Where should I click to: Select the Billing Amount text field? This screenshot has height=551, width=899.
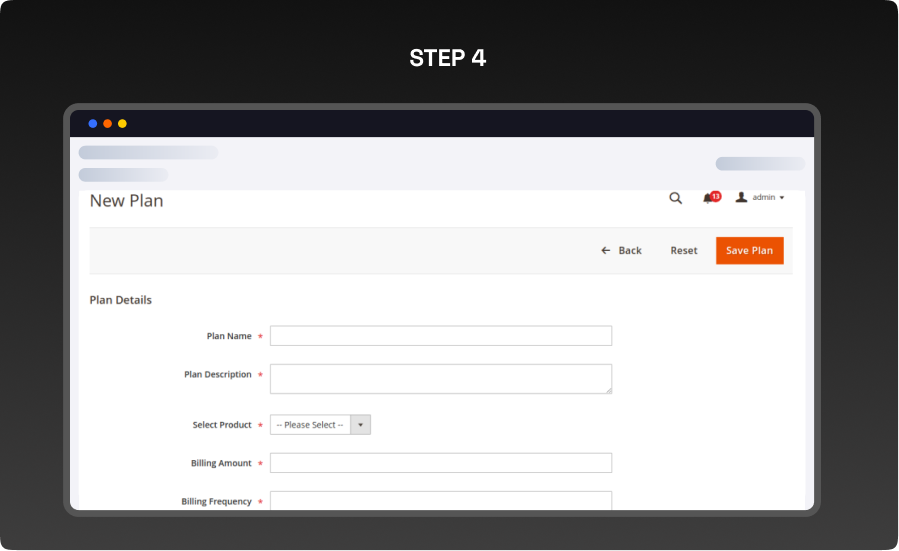pyautogui.click(x=440, y=463)
